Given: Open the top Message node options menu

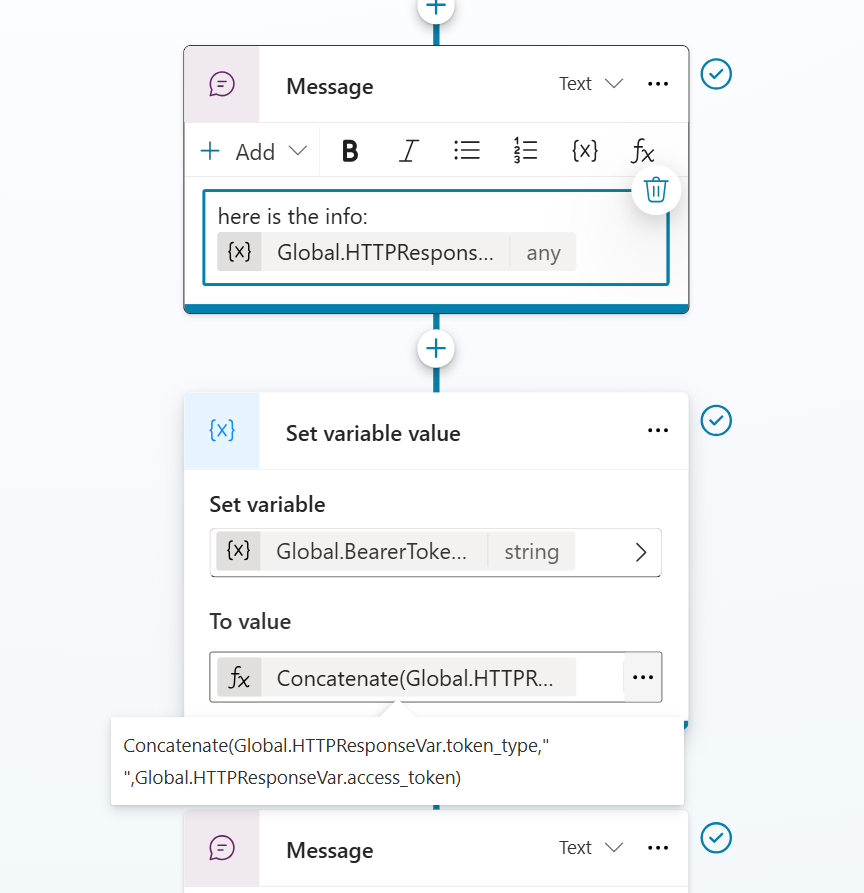Looking at the screenshot, I should tap(657, 84).
